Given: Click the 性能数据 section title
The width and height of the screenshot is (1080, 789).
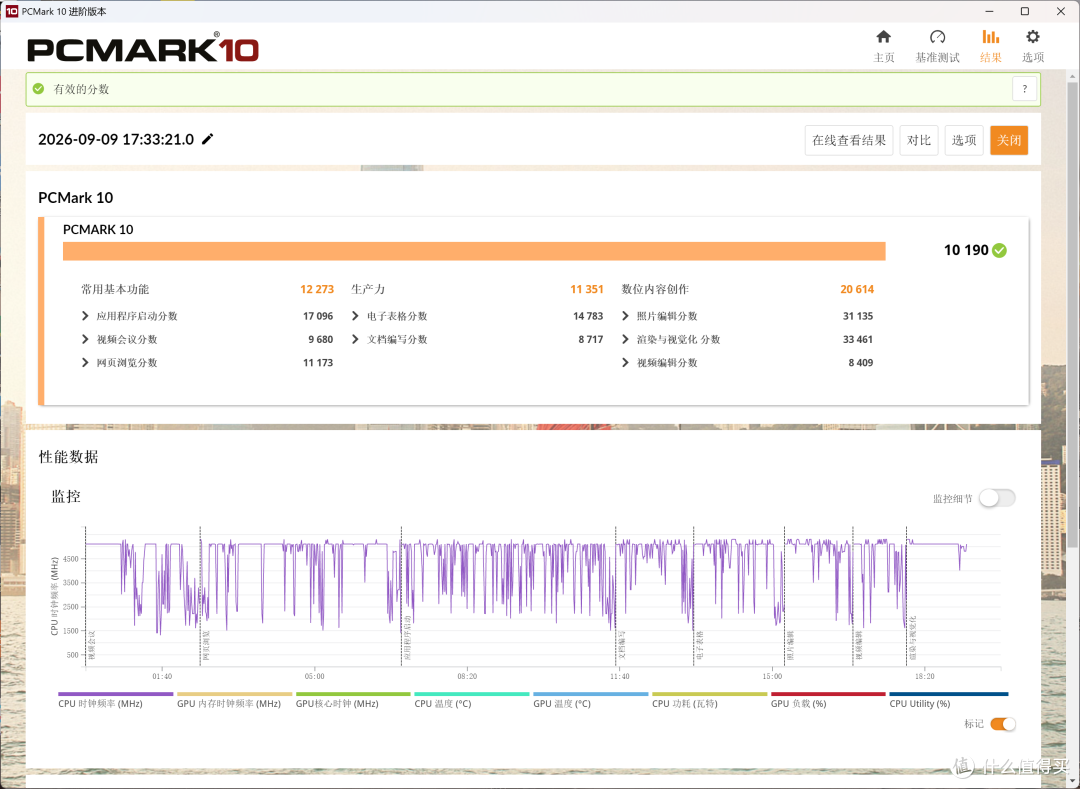Looking at the screenshot, I should click(x=68, y=457).
